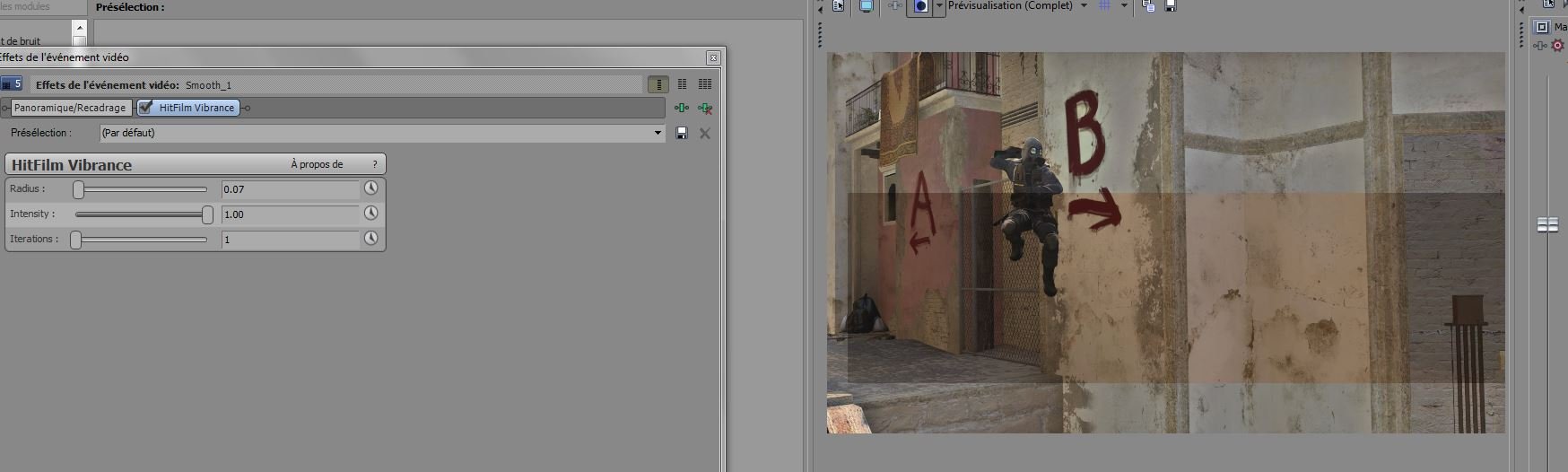
Task: Click the Intensity value field 1.00
Action: [x=291, y=214]
